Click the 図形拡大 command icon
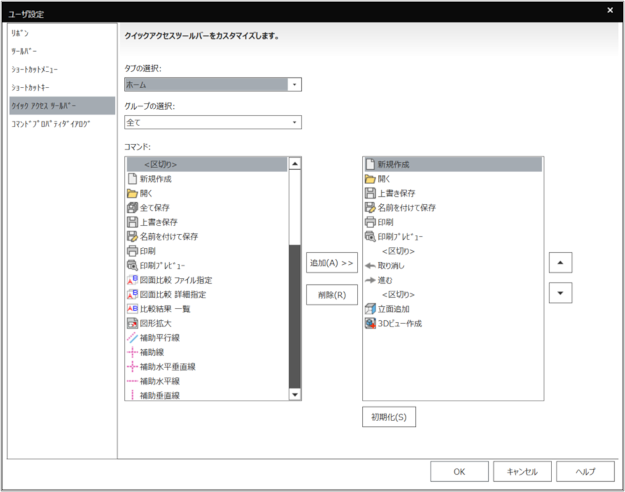The height and width of the screenshot is (492, 625). [131, 324]
